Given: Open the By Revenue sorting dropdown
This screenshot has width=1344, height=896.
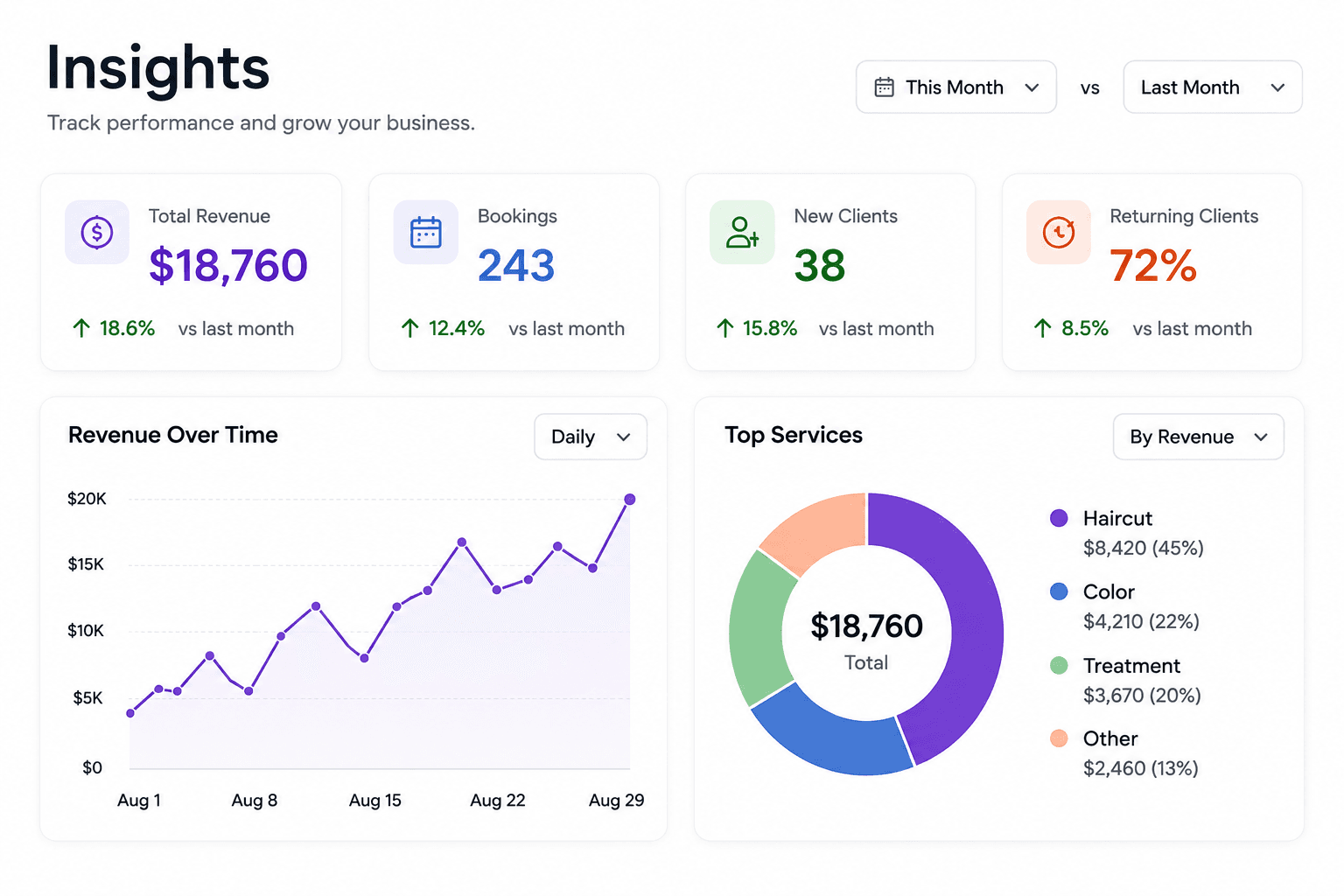Looking at the screenshot, I should [x=1199, y=437].
